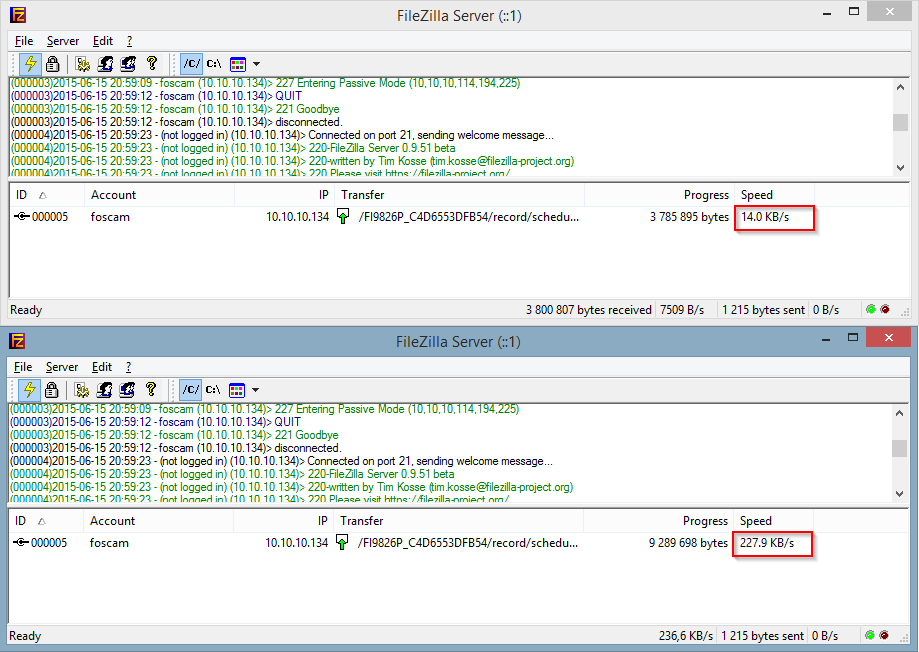Select connection 000005 row in bottom window
The image size is (919, 652).
point(411,543)
